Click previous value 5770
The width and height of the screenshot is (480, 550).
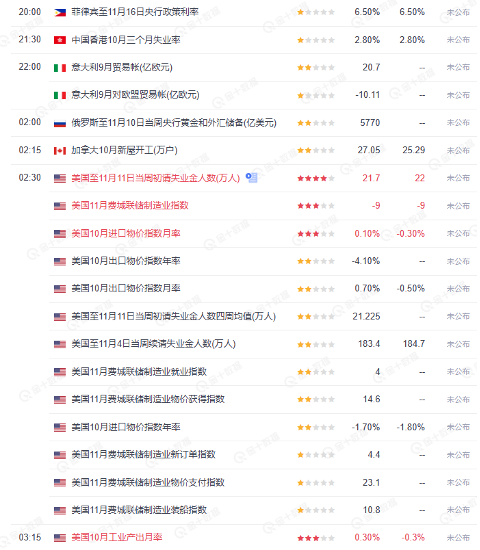point(370,123)
